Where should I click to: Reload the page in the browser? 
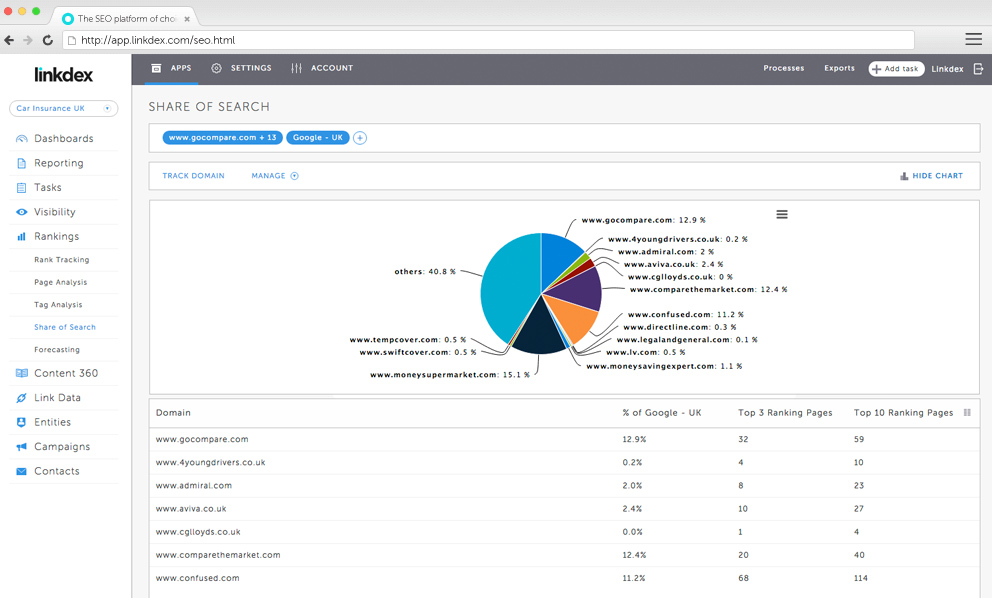pyautogui.click(x=47, y=40)
